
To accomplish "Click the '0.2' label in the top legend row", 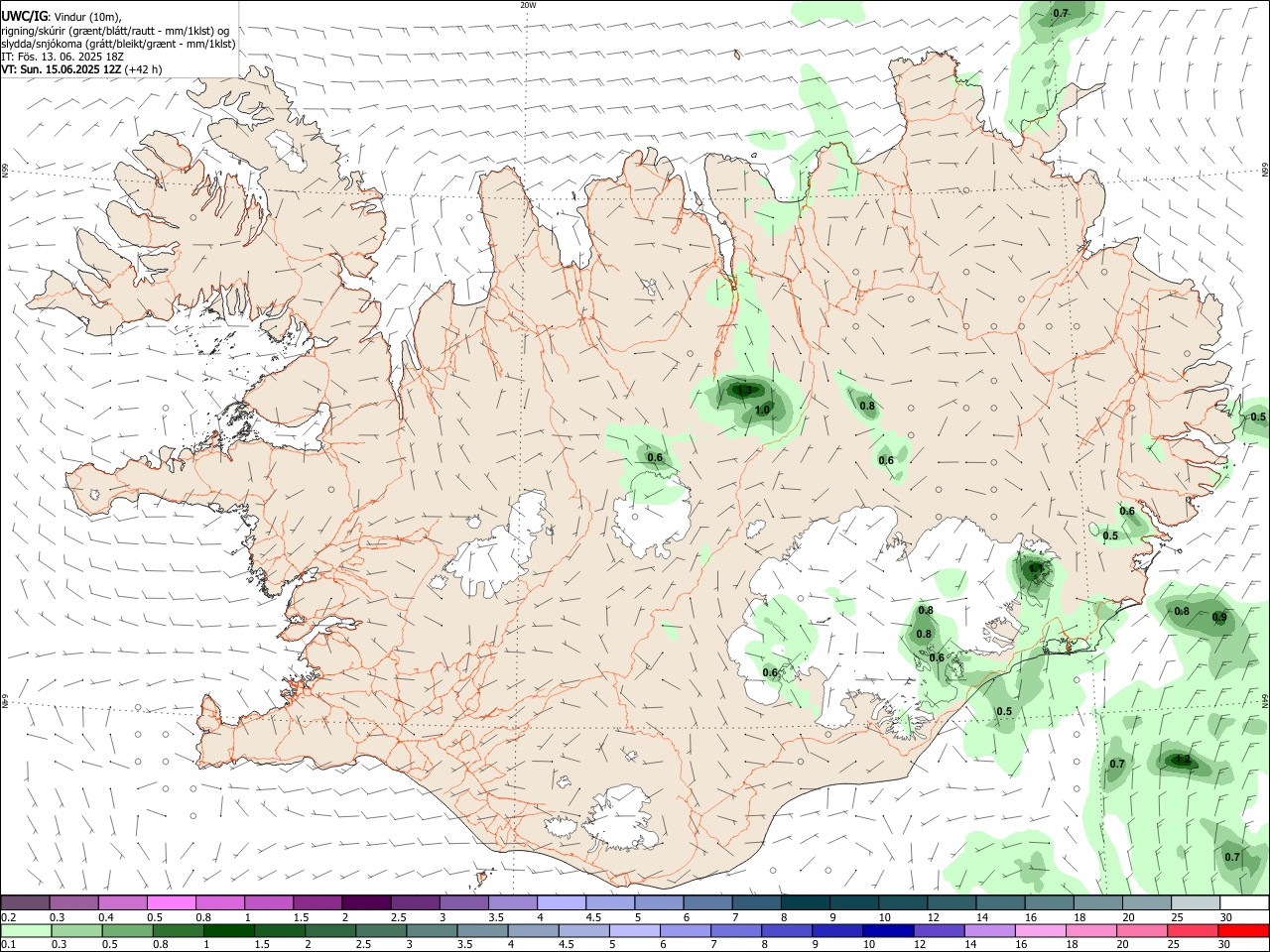I will [x=9, y=917].
